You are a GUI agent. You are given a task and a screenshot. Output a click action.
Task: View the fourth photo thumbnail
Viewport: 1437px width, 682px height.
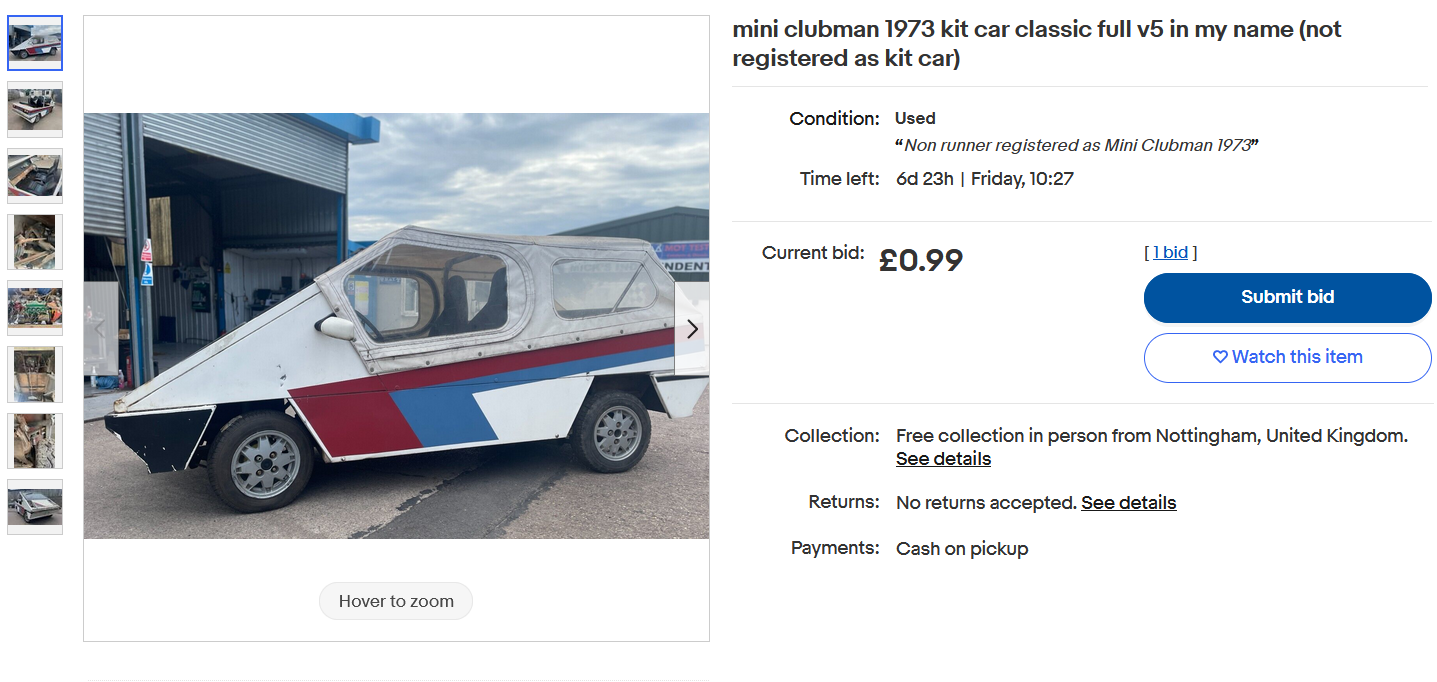(x=35, y=241)
